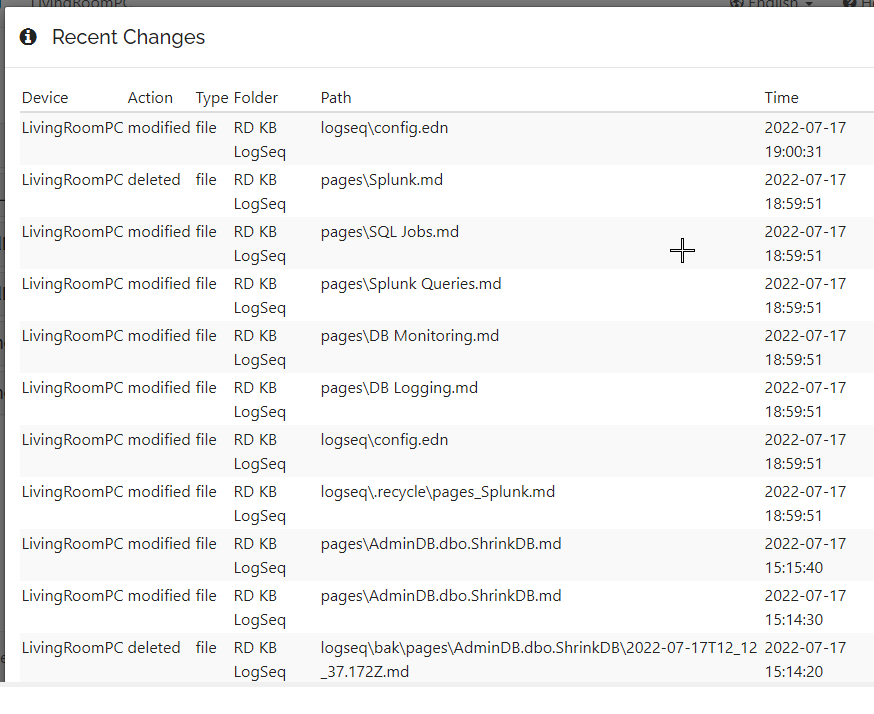874x714 pixels.
Task: Click the 2022-07-17 19:00:31 timestamp cell
Action: [803, 139]
